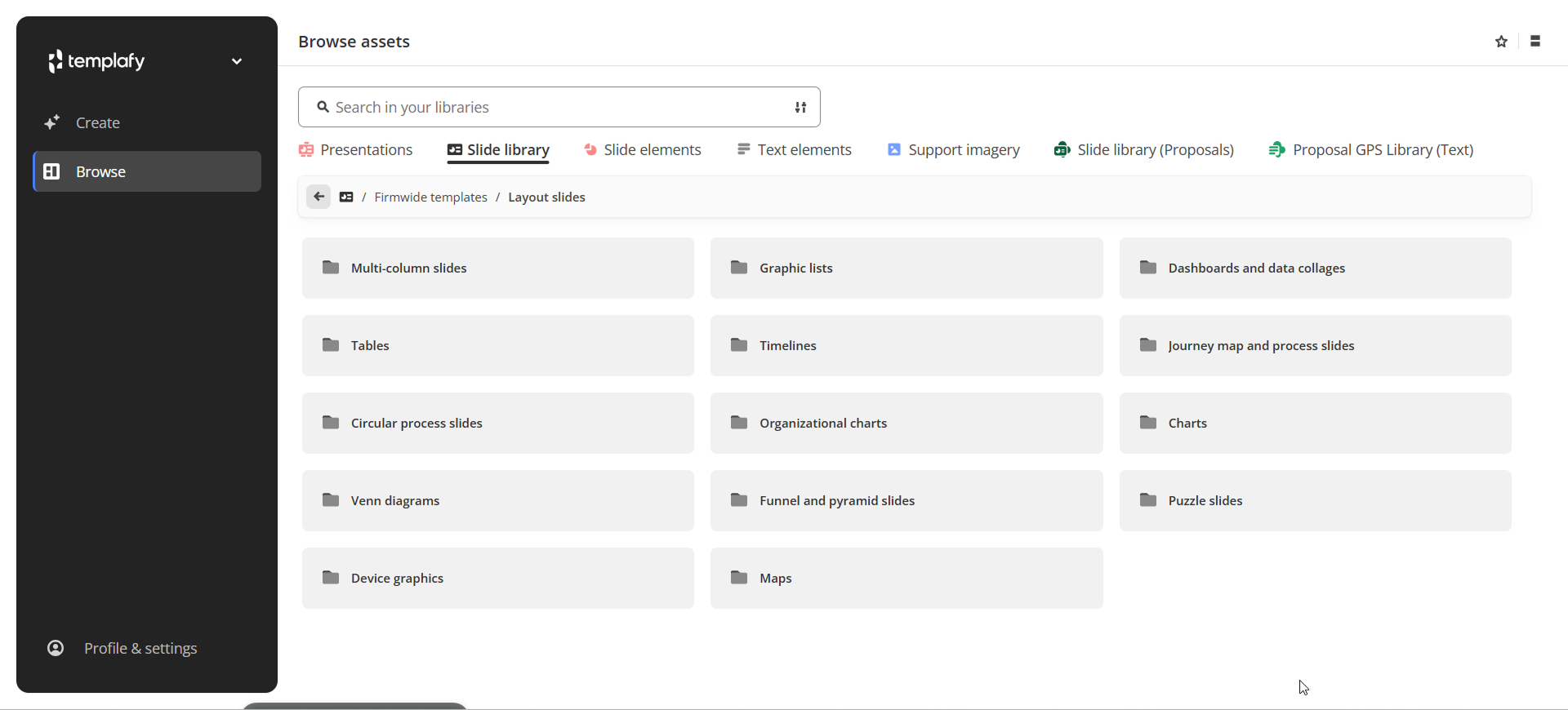Open the Device graphics folder

(498, 578)
